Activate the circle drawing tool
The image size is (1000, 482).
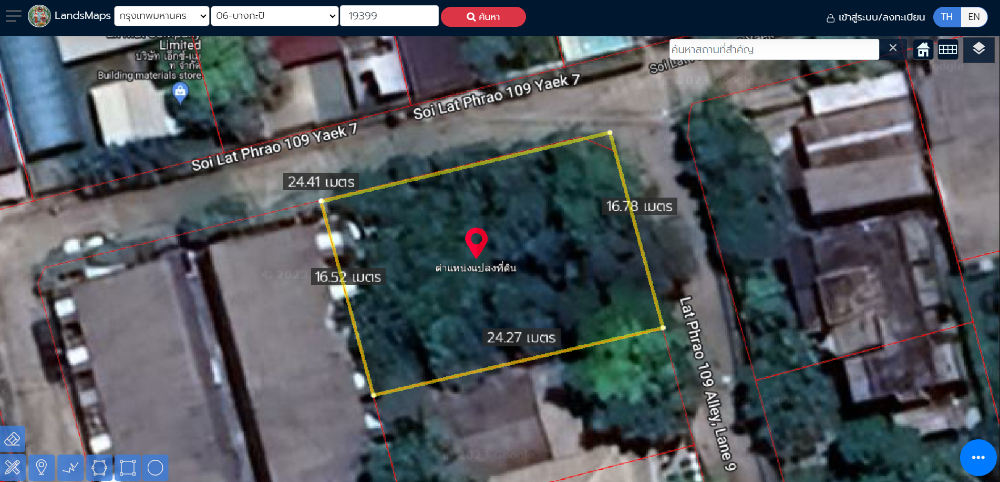tap(155, 467)
